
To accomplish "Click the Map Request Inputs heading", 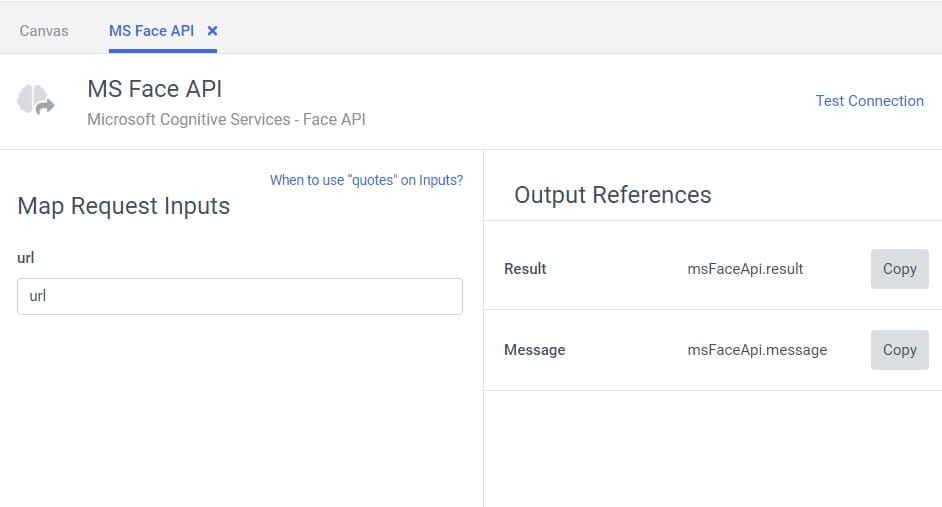I will 124,206.
